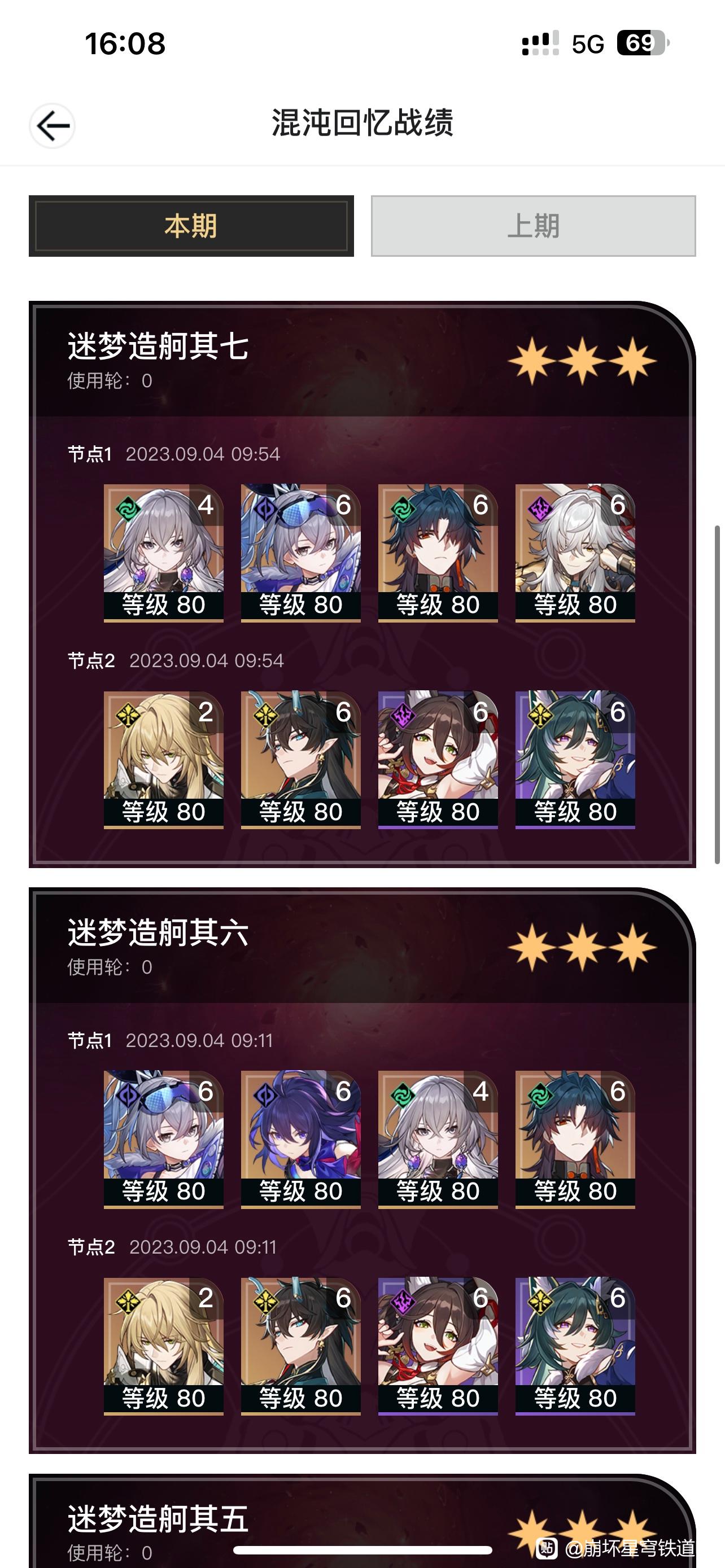Select Yukong portrait in 其七 节点2
The height and width of the screenshot is (1568, 725).
pos(575,760)
